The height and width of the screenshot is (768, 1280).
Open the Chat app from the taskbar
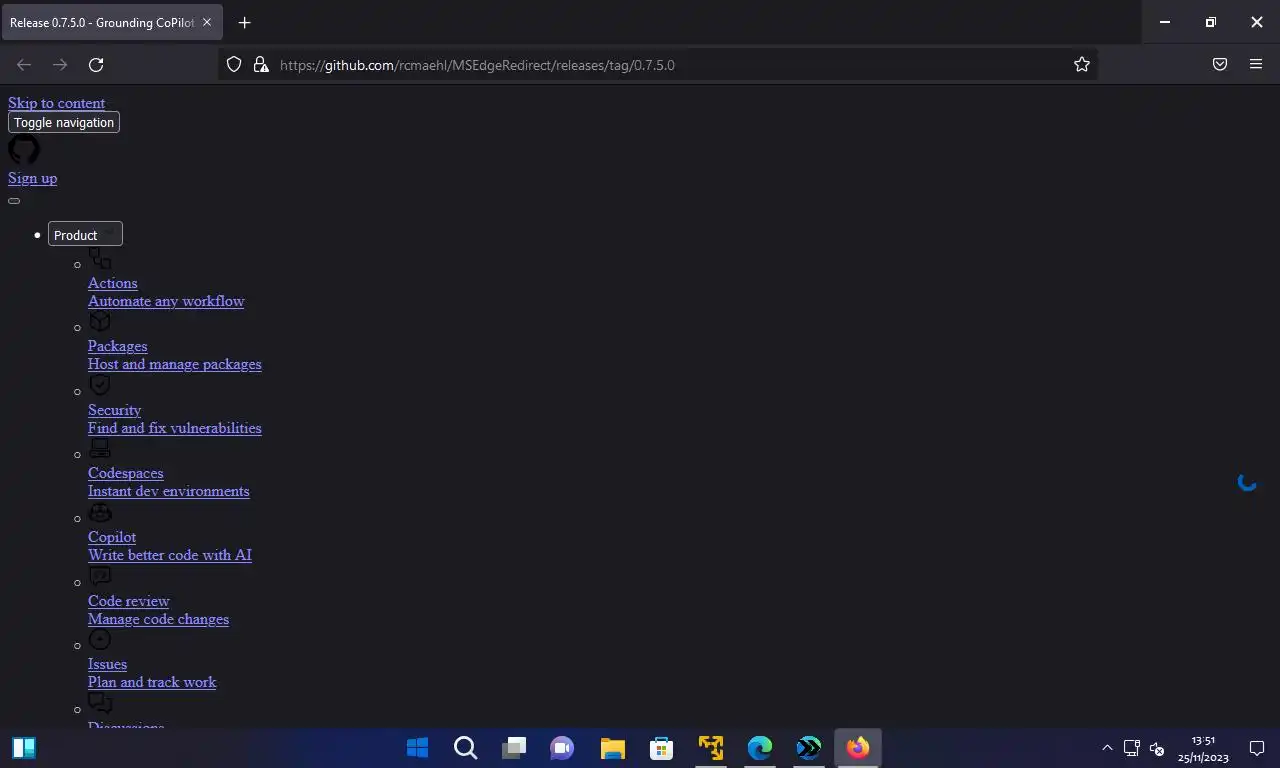click(562, 748)
